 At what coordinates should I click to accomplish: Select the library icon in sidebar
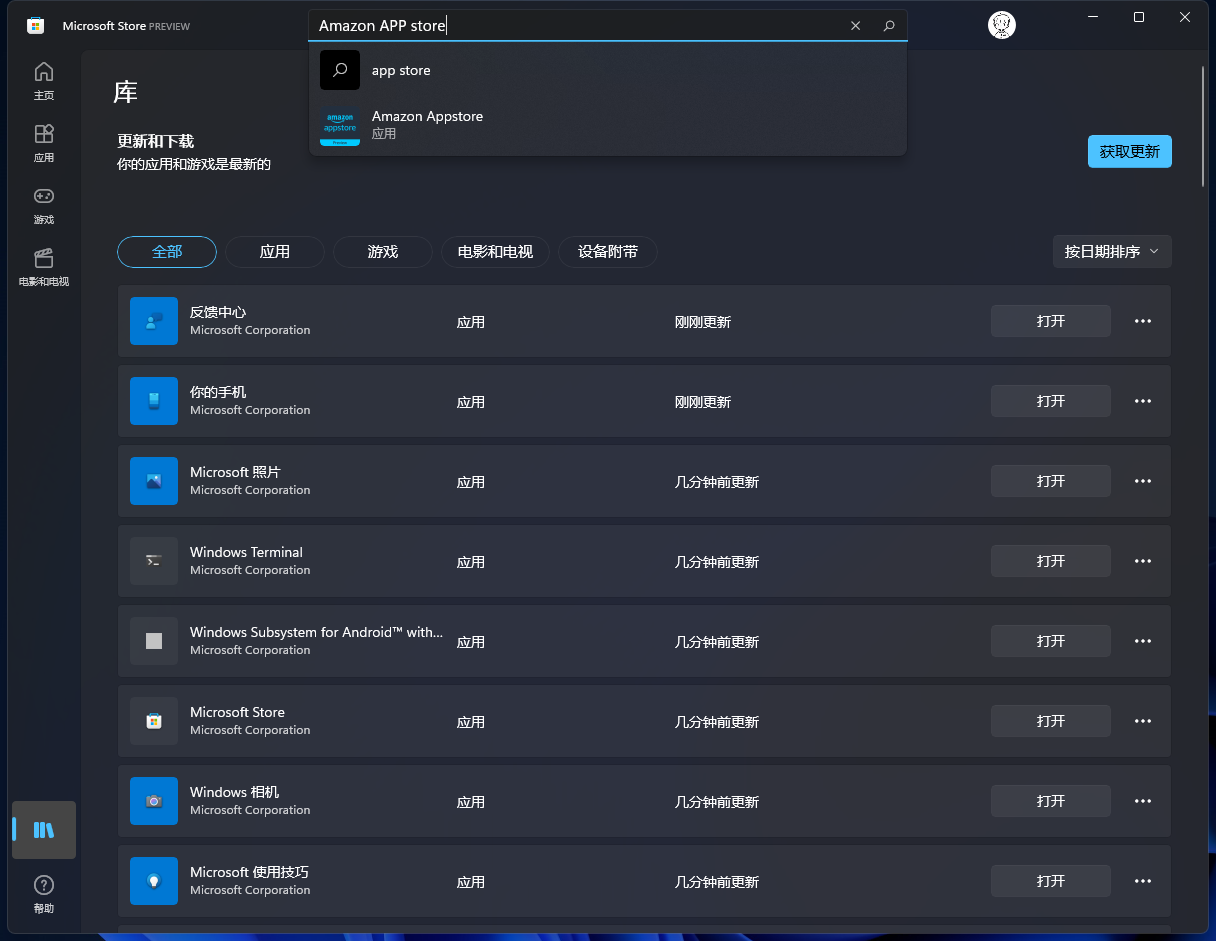(x=44, y=830)
